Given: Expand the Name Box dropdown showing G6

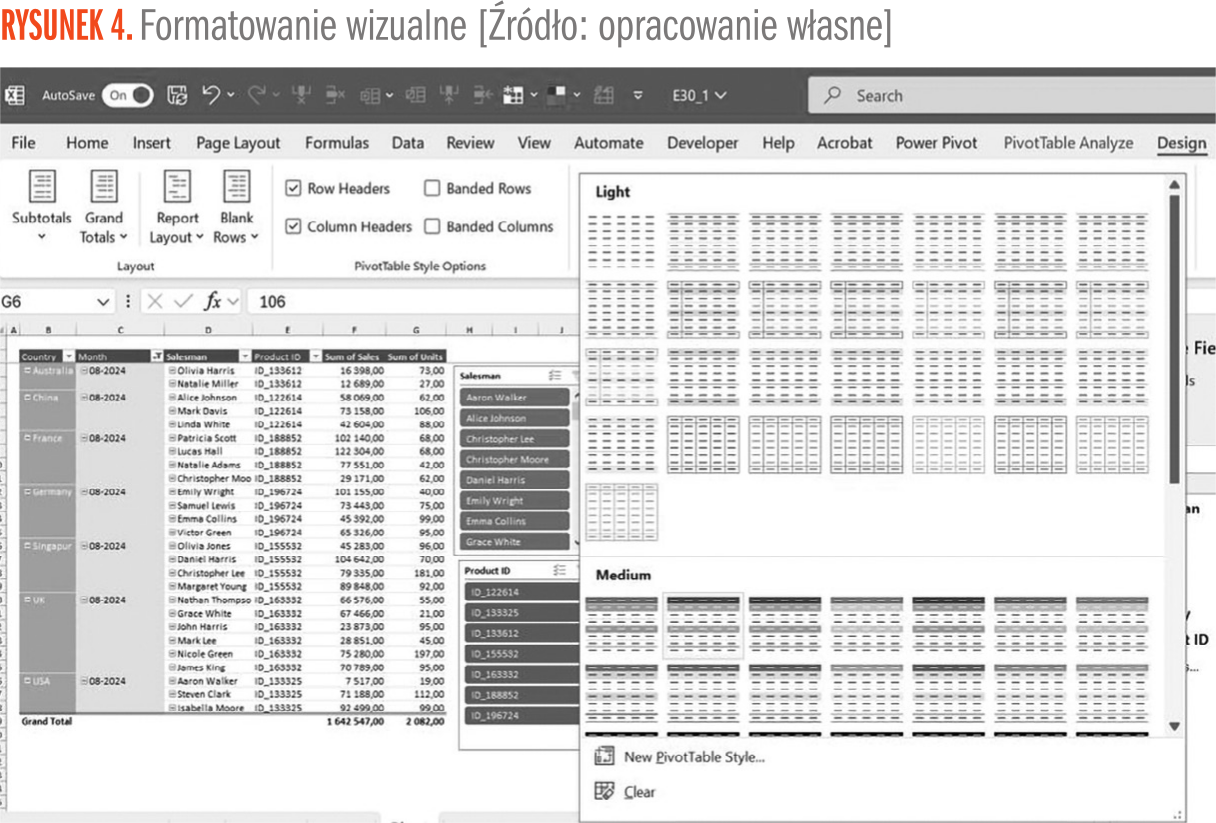Looking at the screenshot, I should tap(103, 301).
